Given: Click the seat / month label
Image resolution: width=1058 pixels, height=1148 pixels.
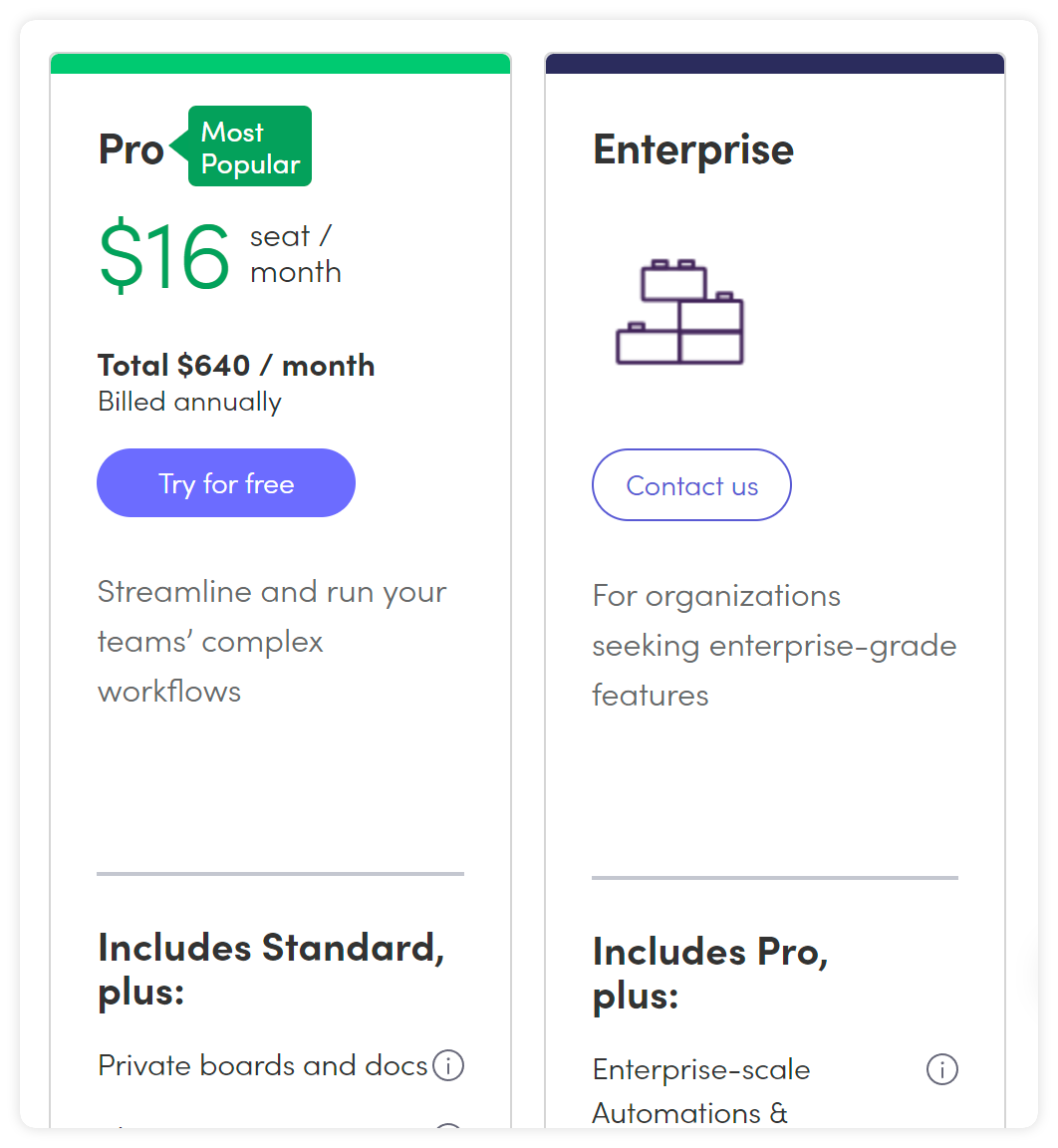Looking at the screenshot, I should click(295, 254).
